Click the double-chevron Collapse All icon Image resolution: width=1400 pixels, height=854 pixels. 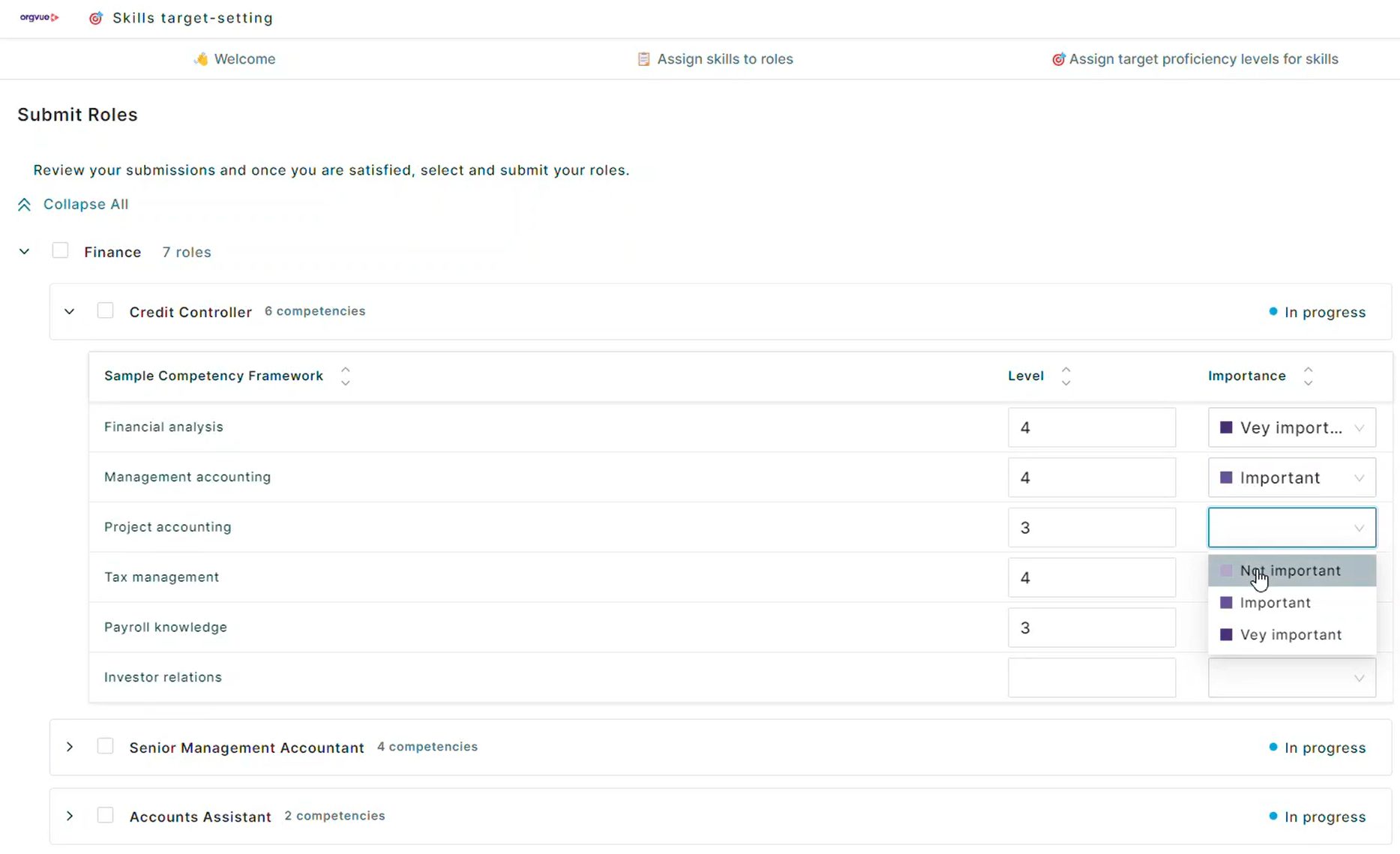24,205
